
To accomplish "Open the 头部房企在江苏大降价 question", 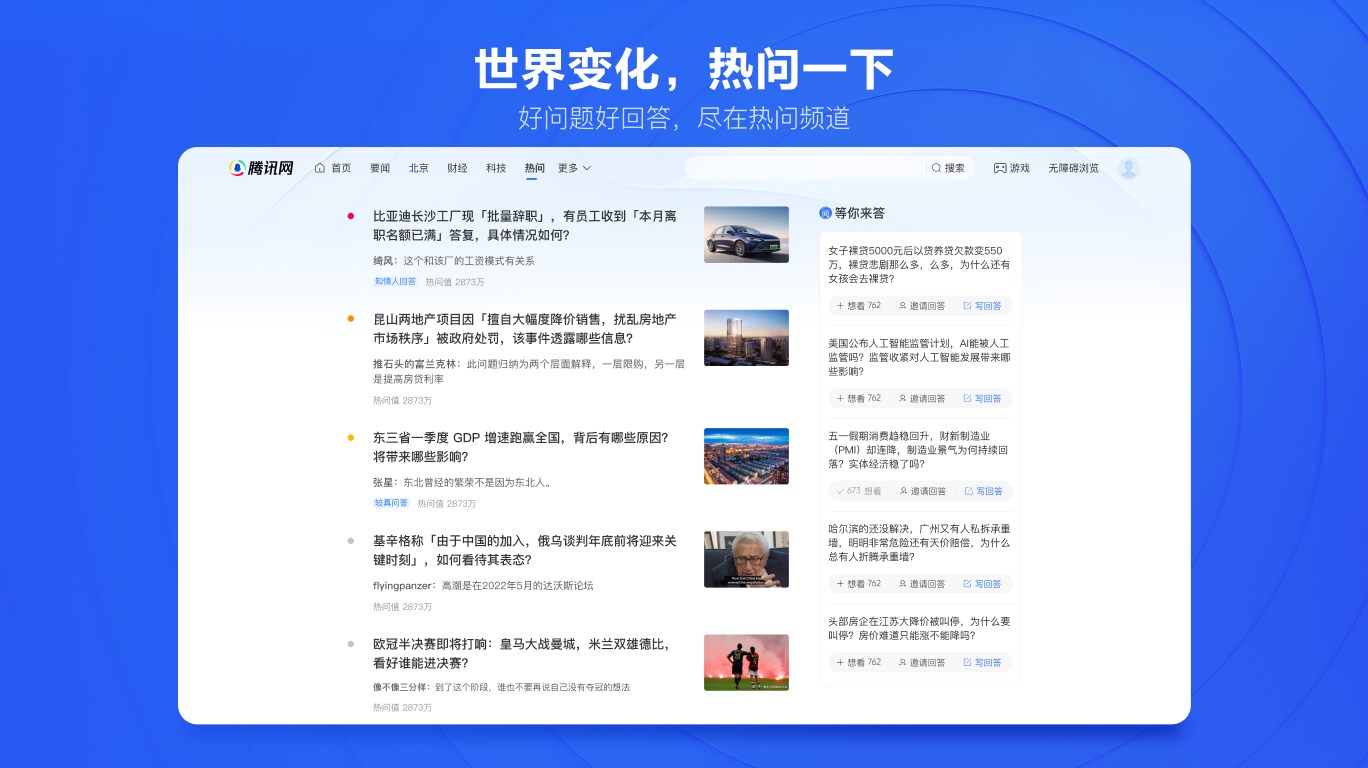I will point(919,628).
